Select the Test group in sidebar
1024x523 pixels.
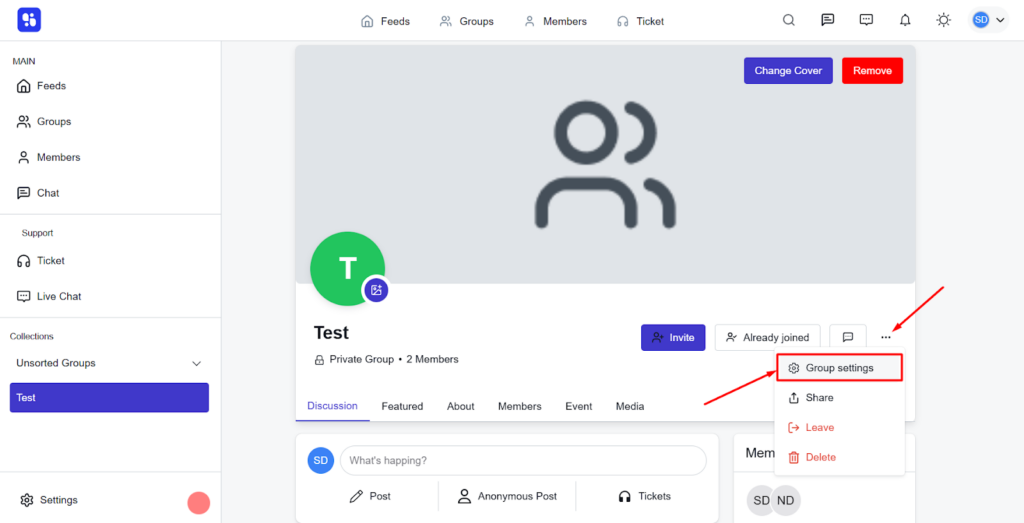tap(109, 398)
